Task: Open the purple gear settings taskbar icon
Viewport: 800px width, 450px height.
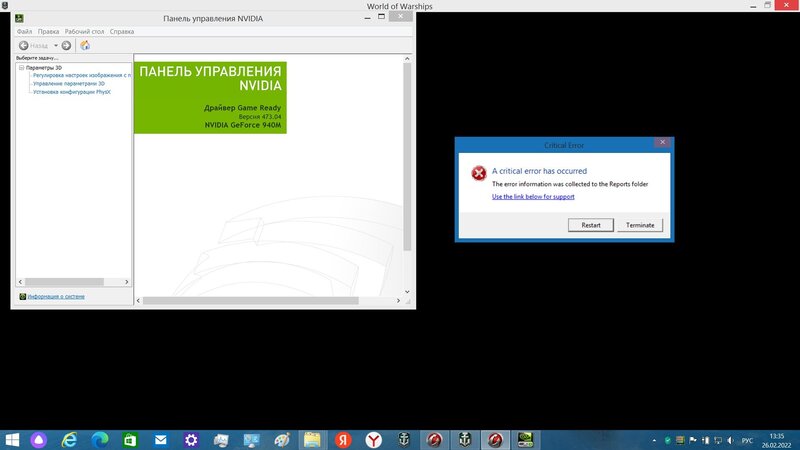Action: 191,440
